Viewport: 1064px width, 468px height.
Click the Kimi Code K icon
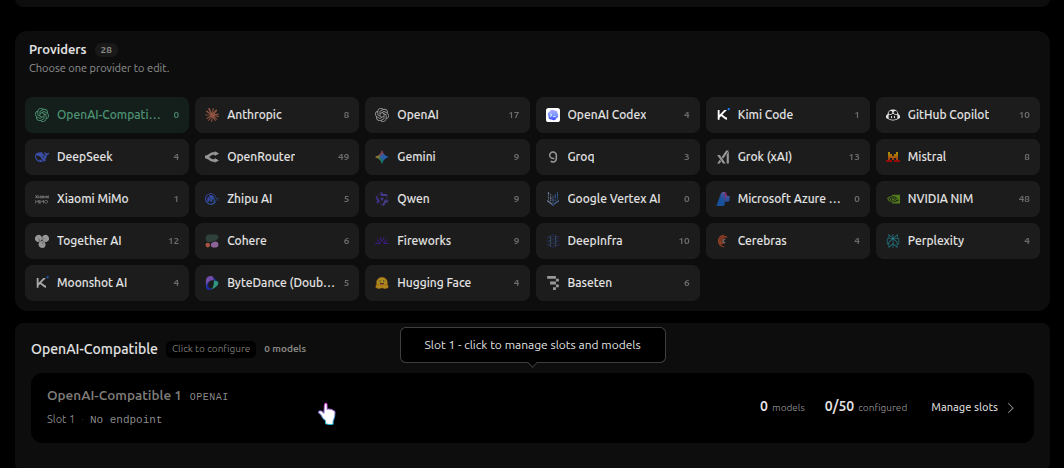723,115
